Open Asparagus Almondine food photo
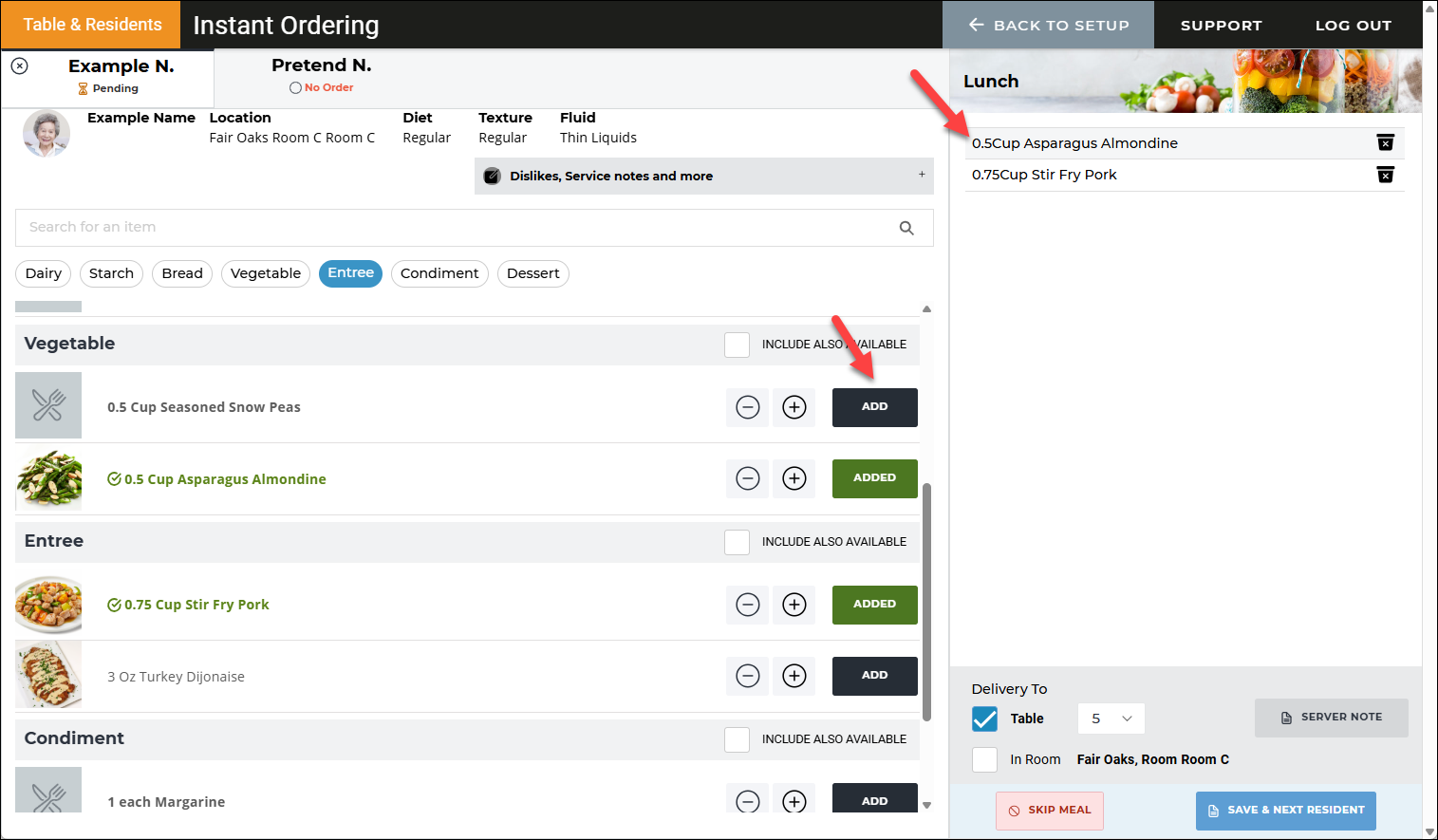The image size is (1438, 840). click(48, 478)
